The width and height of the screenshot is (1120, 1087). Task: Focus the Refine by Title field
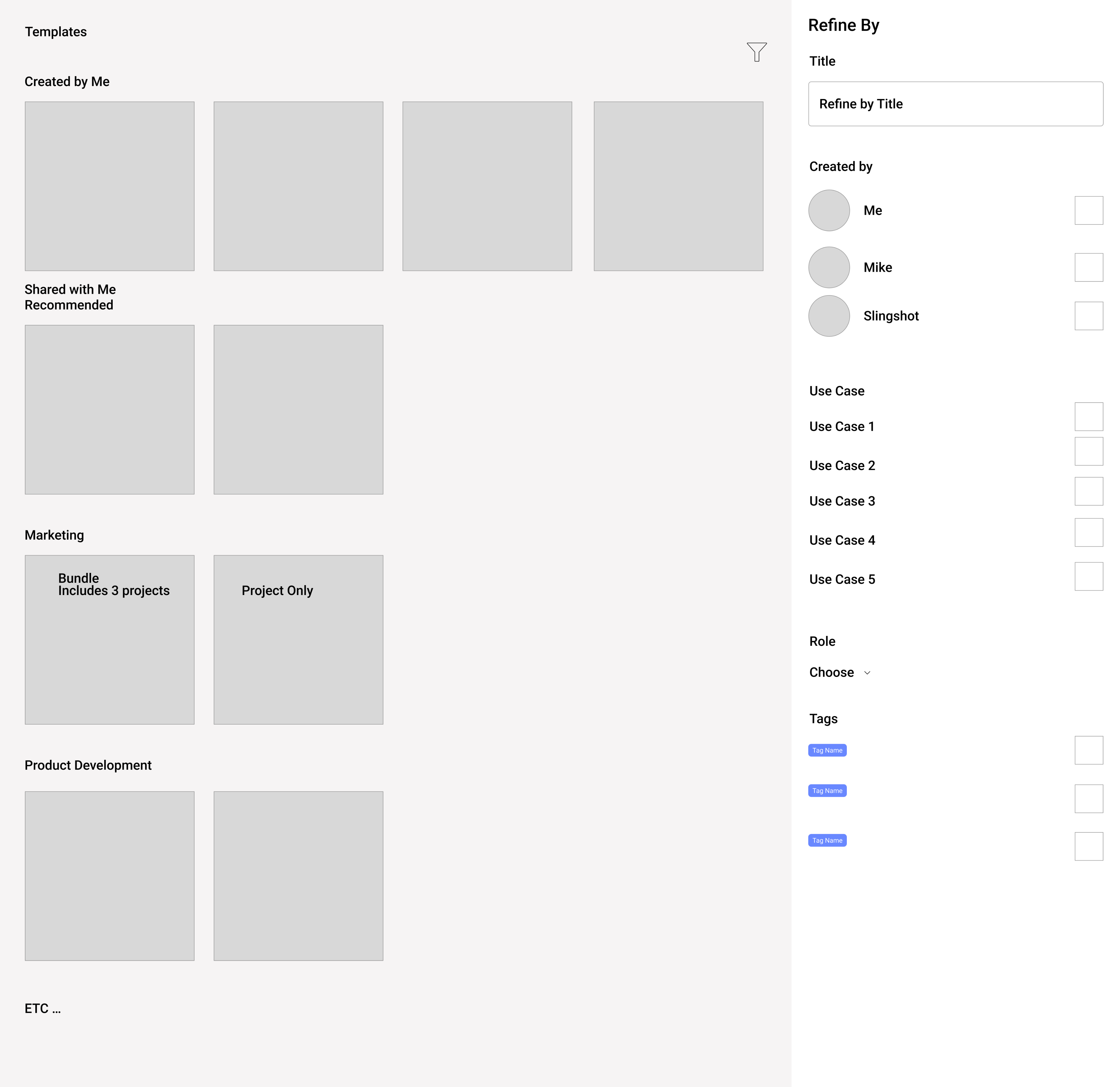(955, 104)
